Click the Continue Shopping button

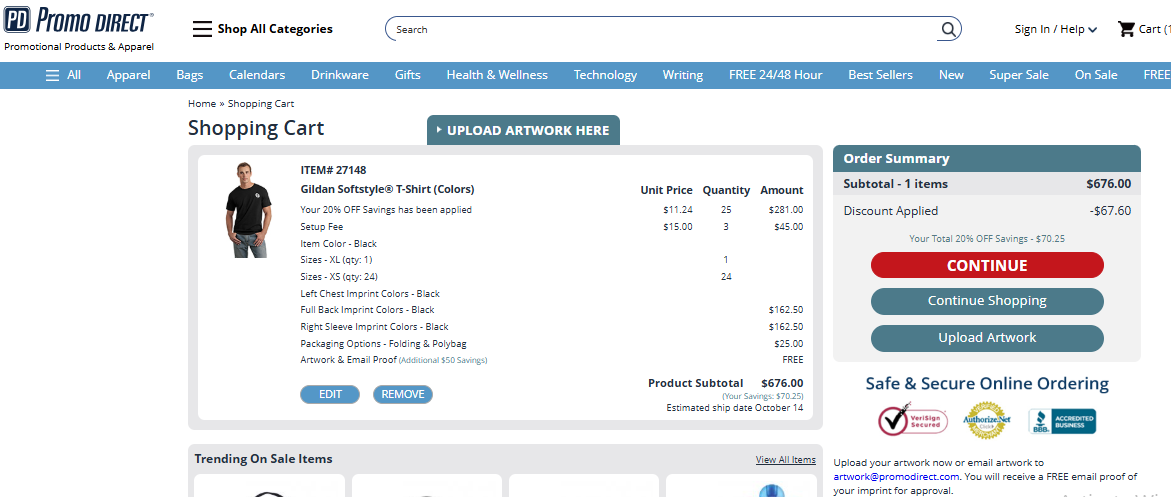point(987,301)
